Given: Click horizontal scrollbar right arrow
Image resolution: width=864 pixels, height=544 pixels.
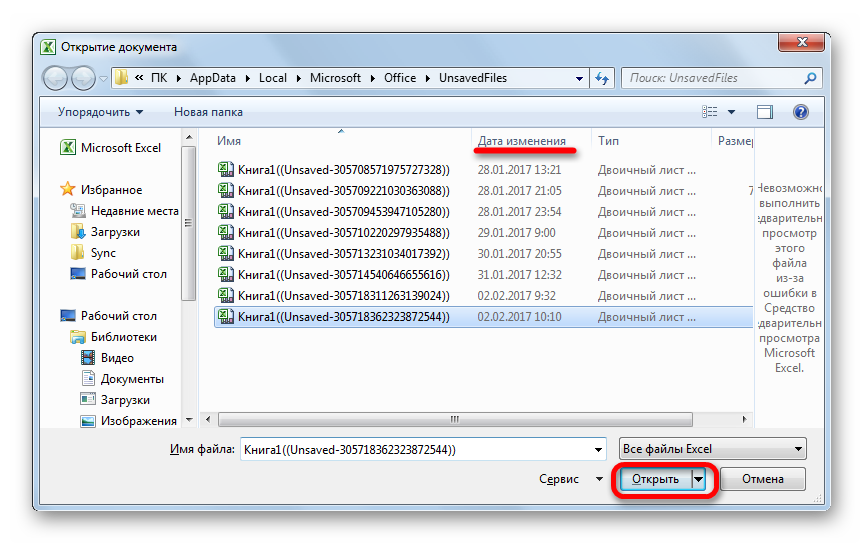Looking at the screenshot, I should pos(744,419).
